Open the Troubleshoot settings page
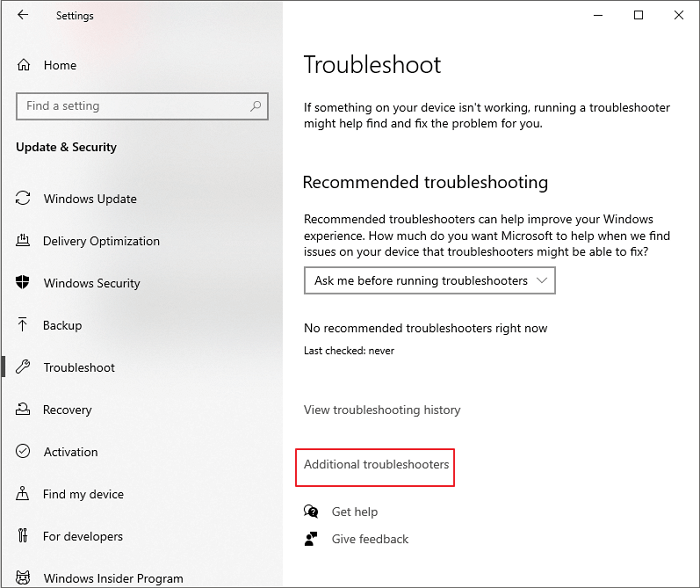The width and height of the screenshot is (700, 588). click(x=79, y=368)
